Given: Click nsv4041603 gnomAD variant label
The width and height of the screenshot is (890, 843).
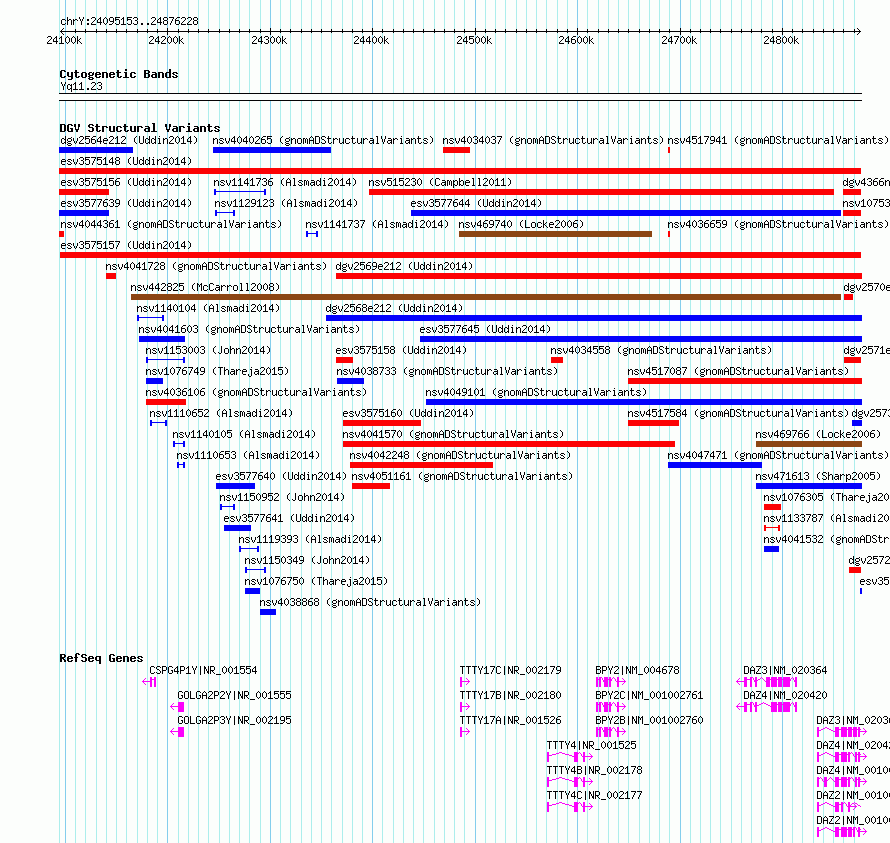Looking at the screenshot, I should 249,329.
